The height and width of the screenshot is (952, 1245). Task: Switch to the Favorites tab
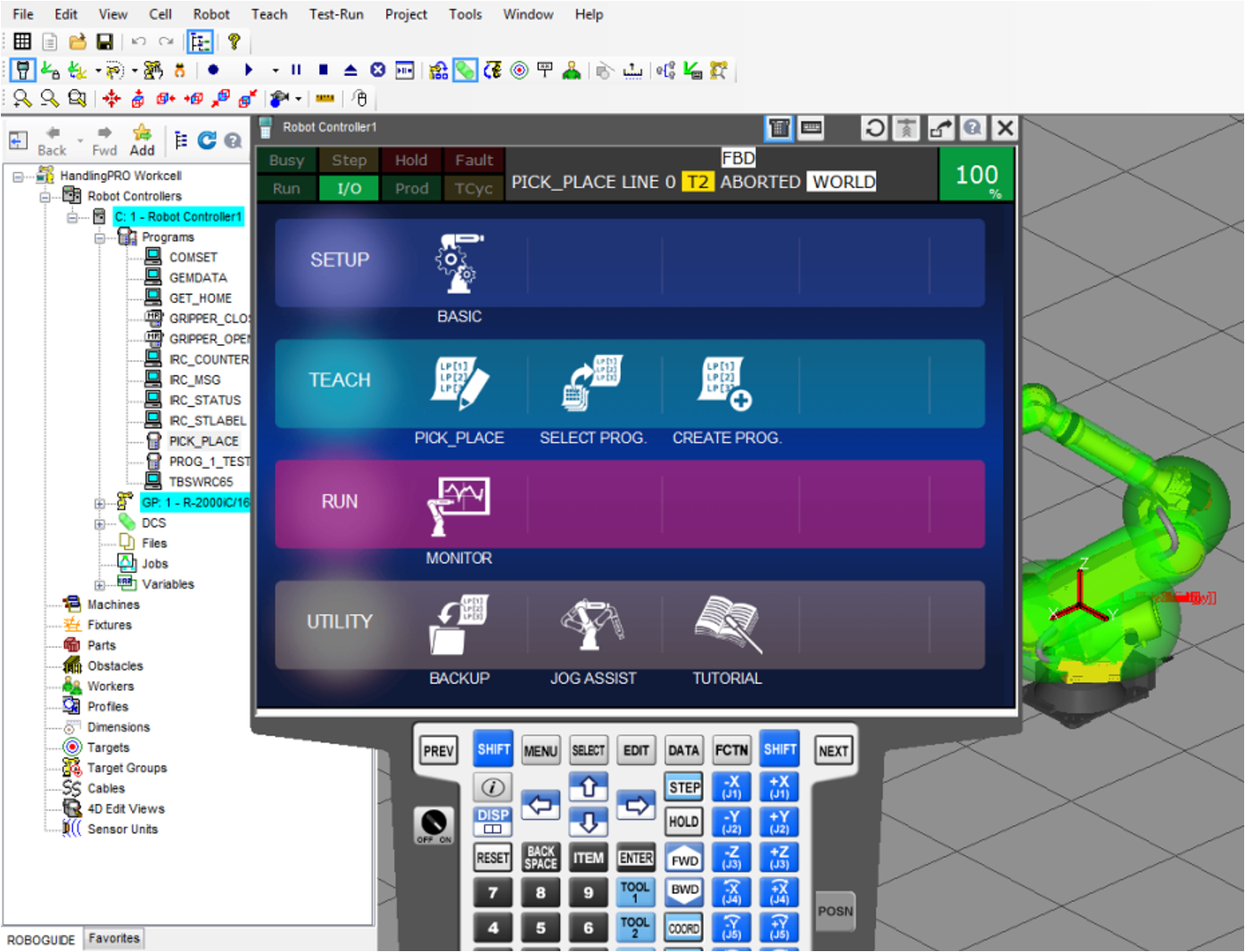click(114, 939)
